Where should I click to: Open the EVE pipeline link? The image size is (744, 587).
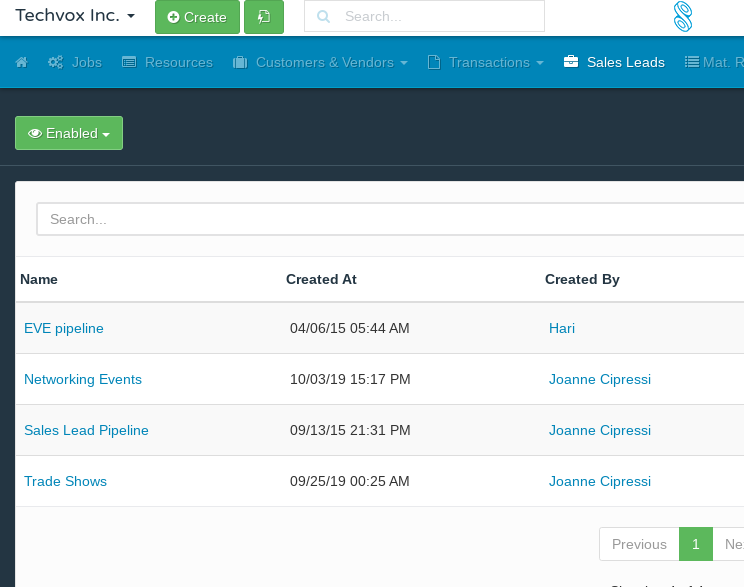64,328
